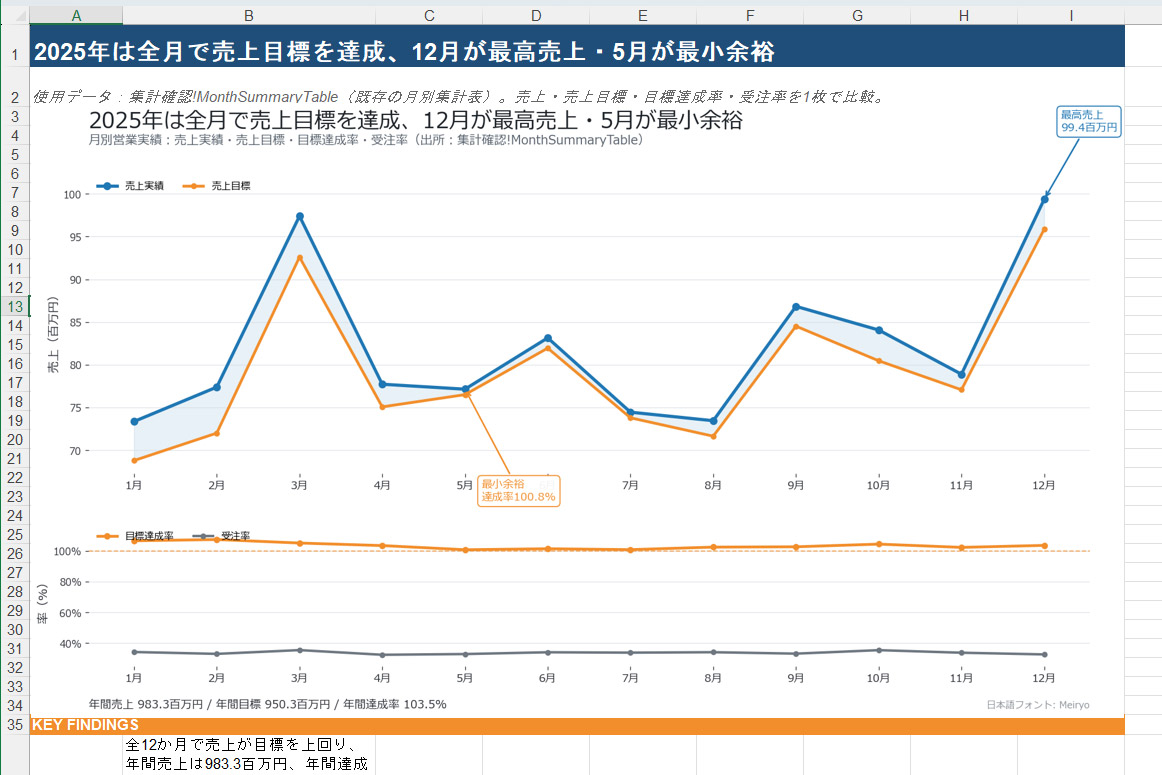
Task: Click the 売上目標 legend marker
Action: pos(194,186)
